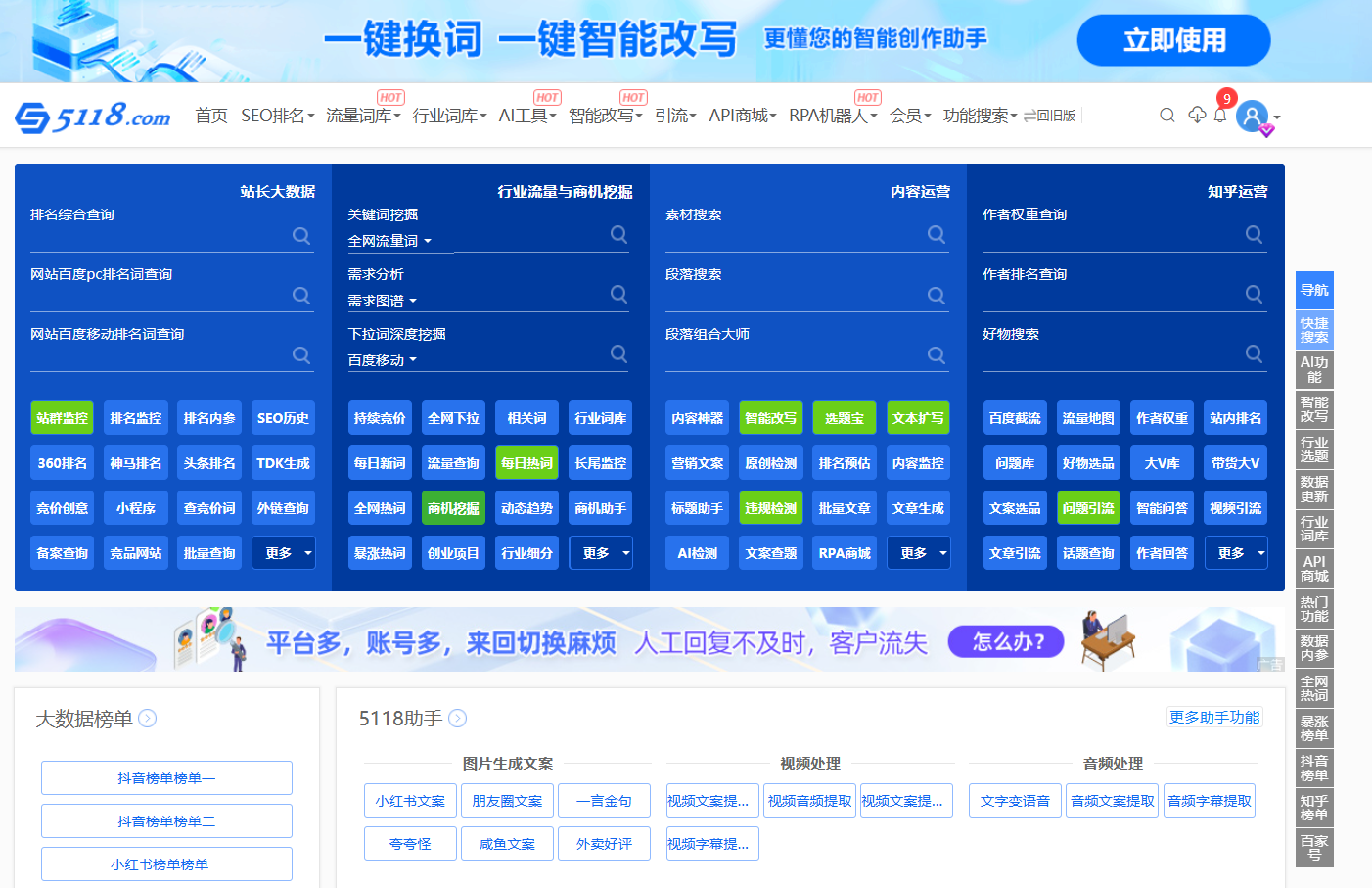This screenshot has height=888, width=1372.
Task: Open 商机挖掘 tool
Action: [453, 508]
